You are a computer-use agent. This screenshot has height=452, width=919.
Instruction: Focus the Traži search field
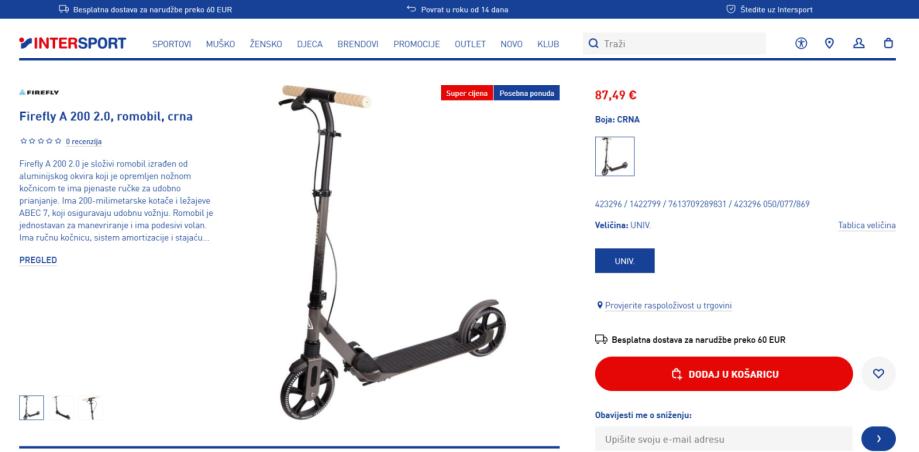pyautogui.click(x=674, y=43)
